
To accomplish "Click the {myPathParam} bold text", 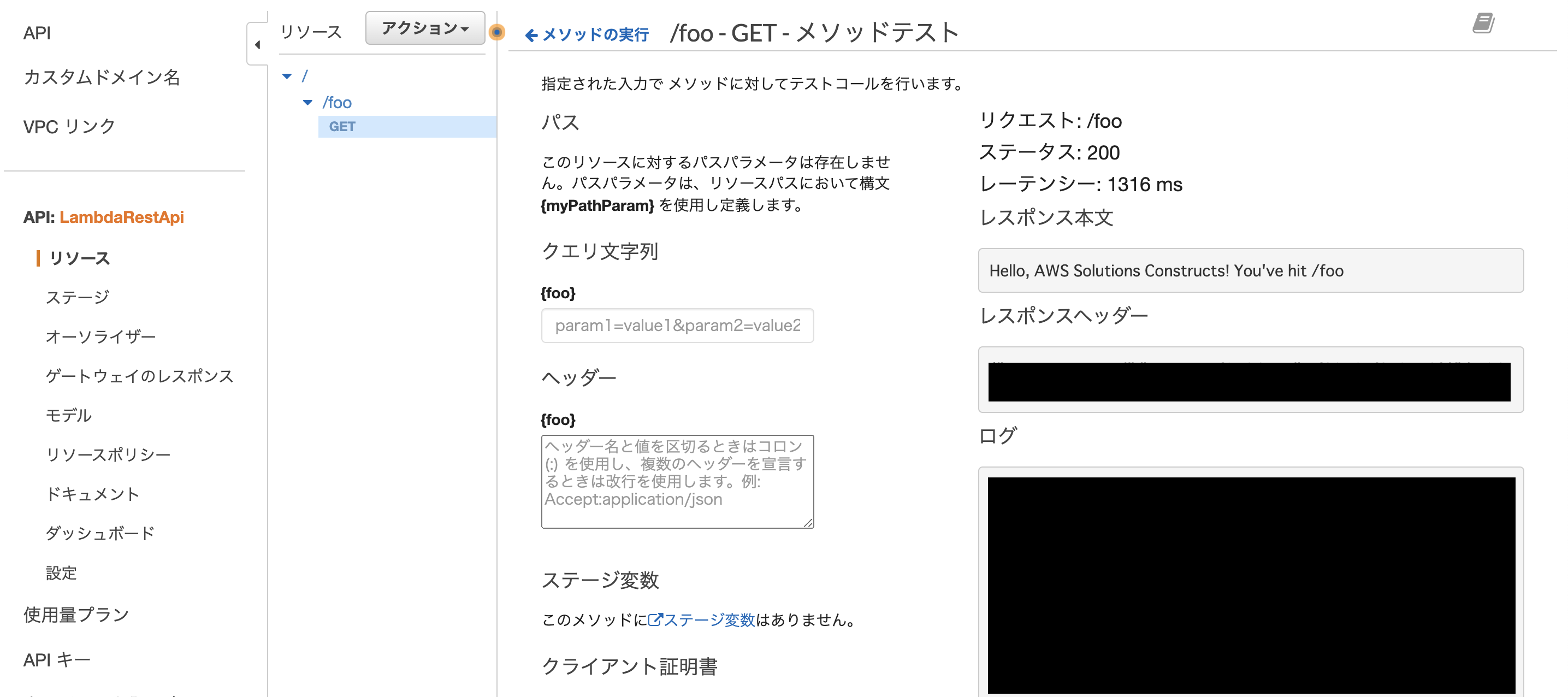I will point(597,205).
